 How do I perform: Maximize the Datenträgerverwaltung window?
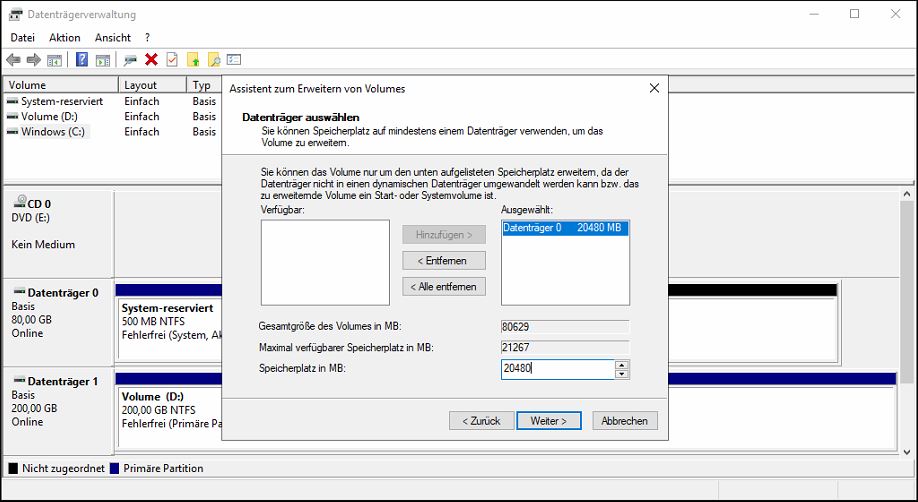click(855, 14)
